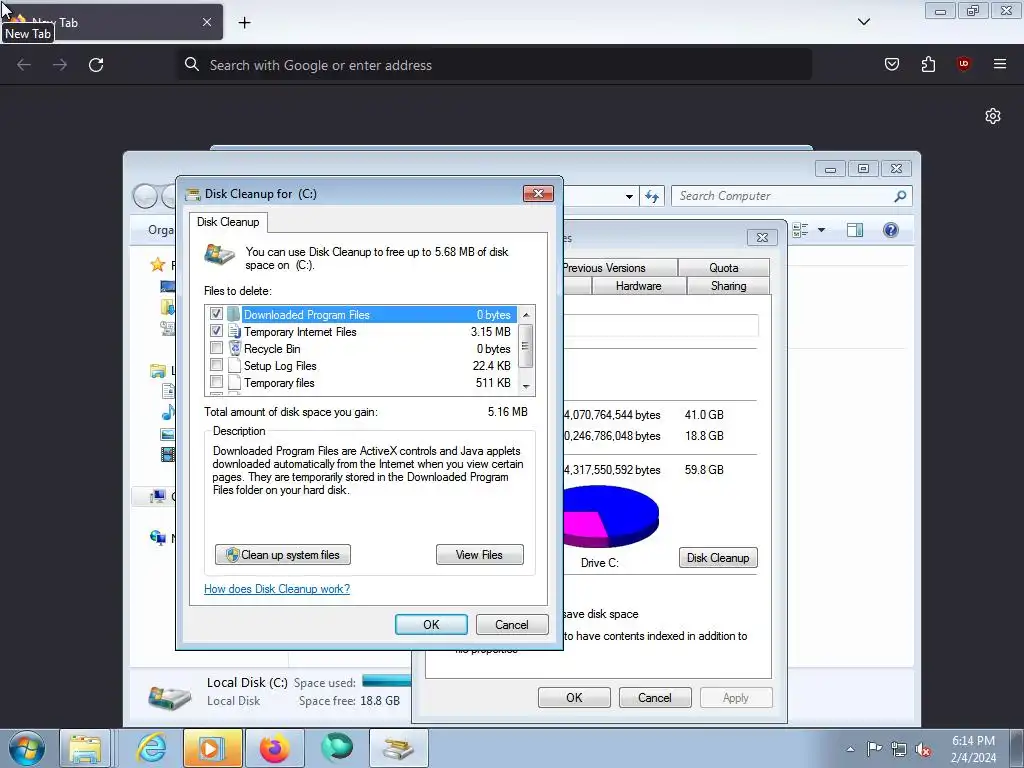Open the Explorer address bar dropdown arrow
The image size is (1024, 768).
629,196
